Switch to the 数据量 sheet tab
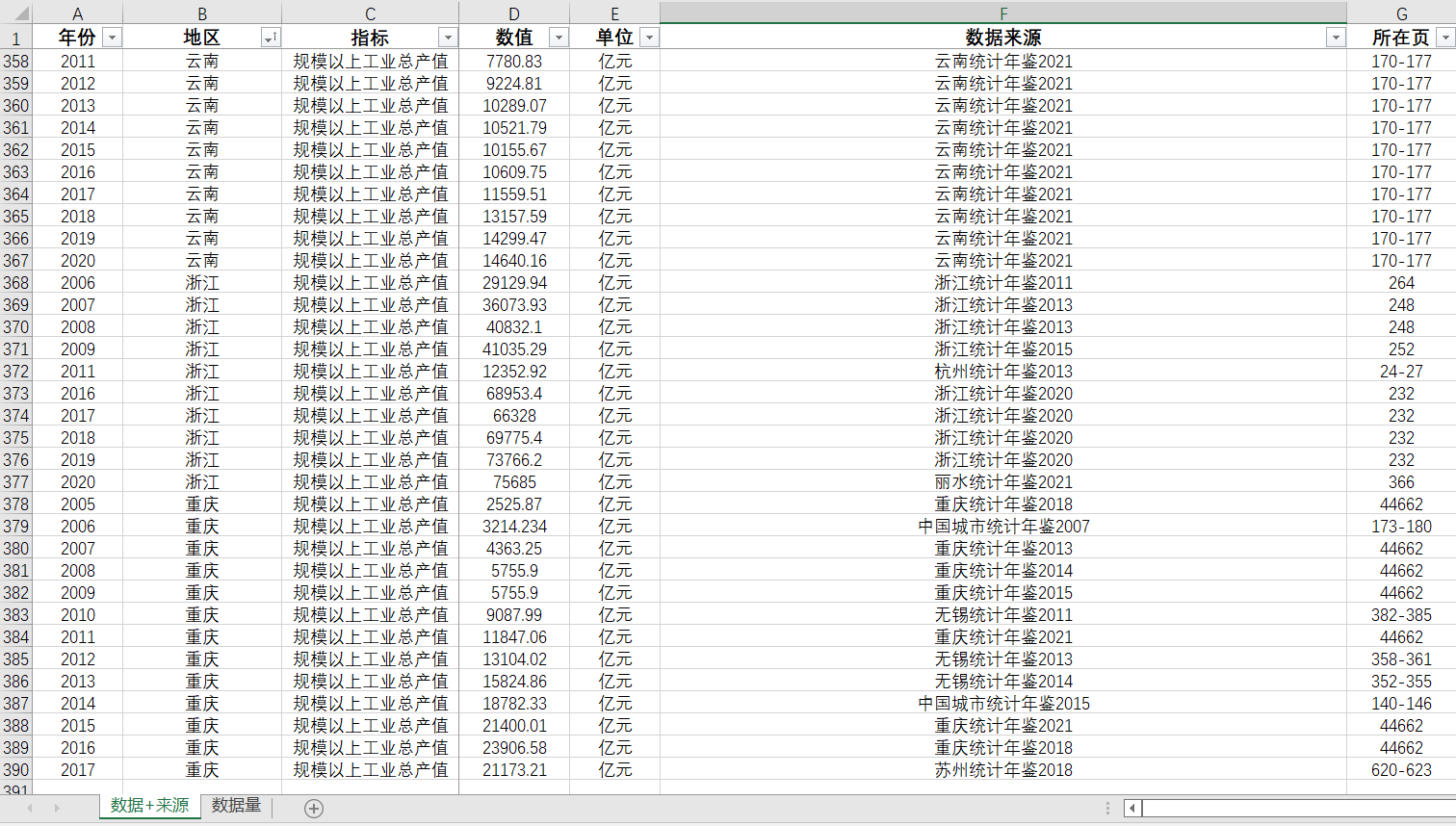 click(236, 806)
